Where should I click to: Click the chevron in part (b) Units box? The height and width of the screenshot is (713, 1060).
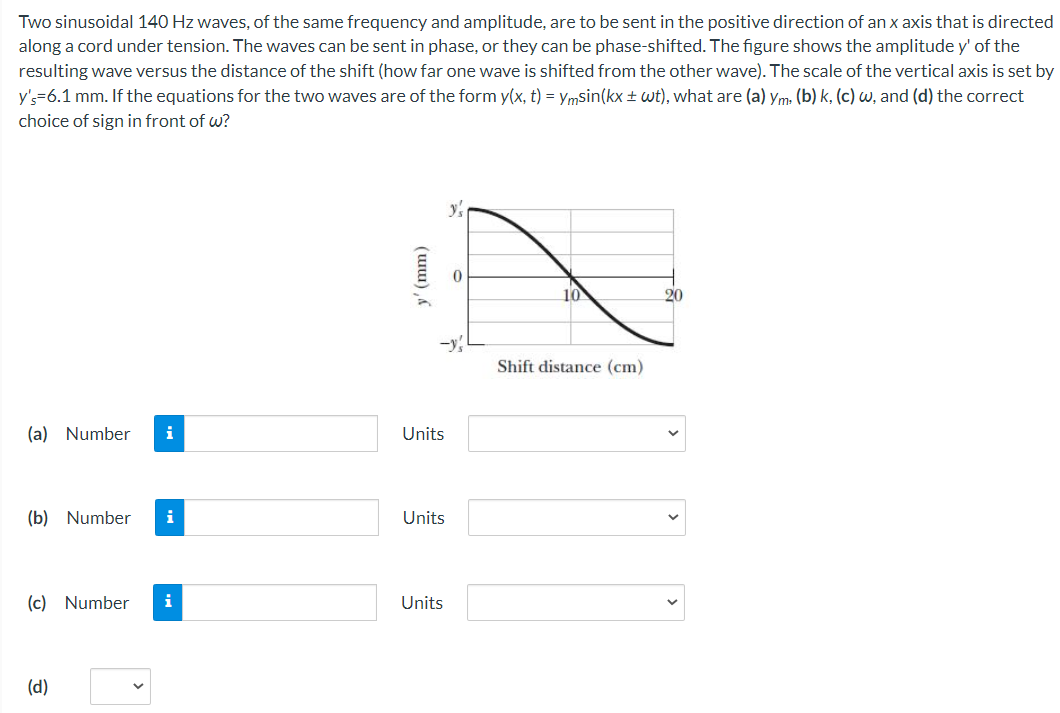point(672,518)
